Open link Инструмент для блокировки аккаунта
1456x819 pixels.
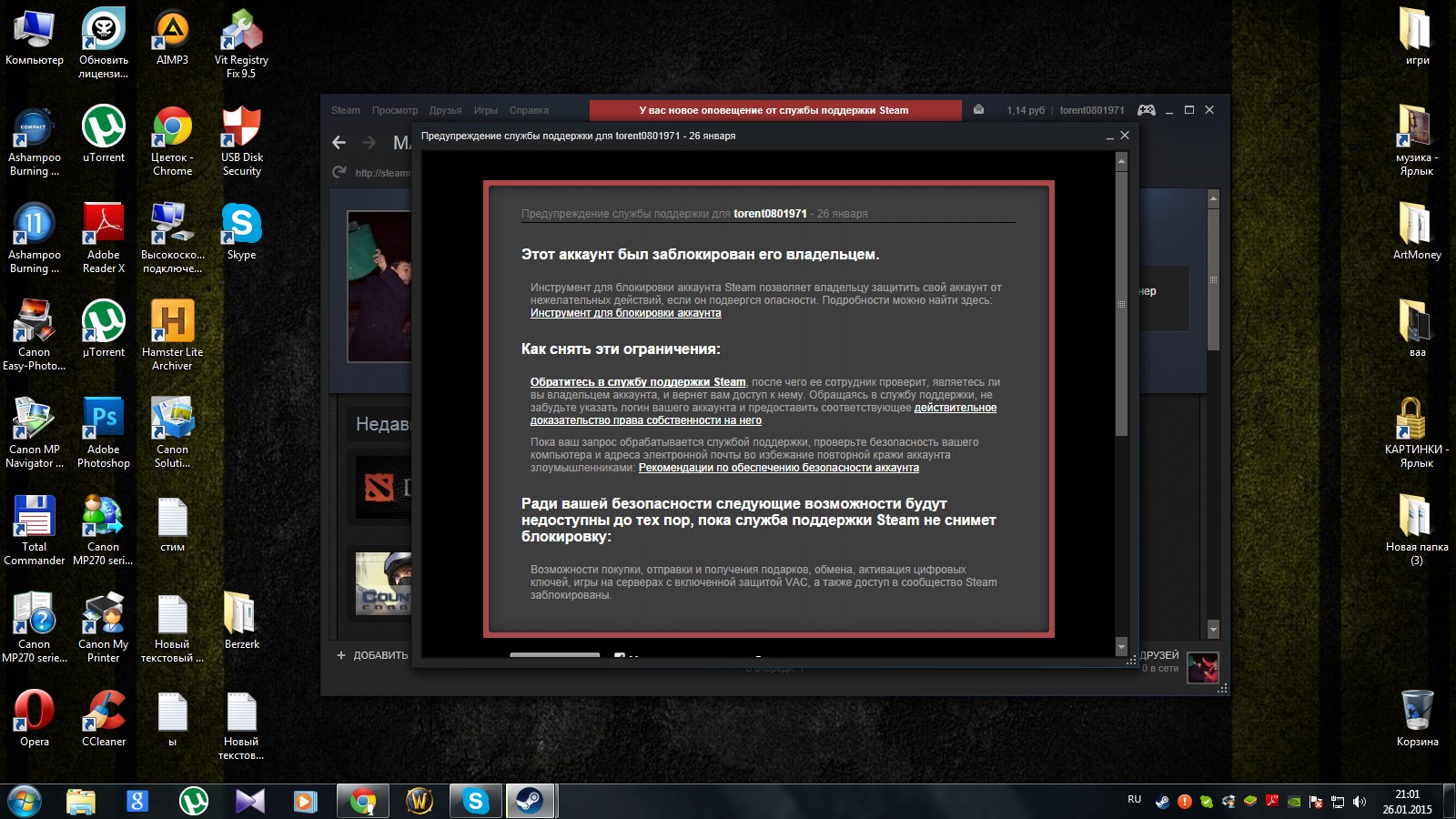625,313
